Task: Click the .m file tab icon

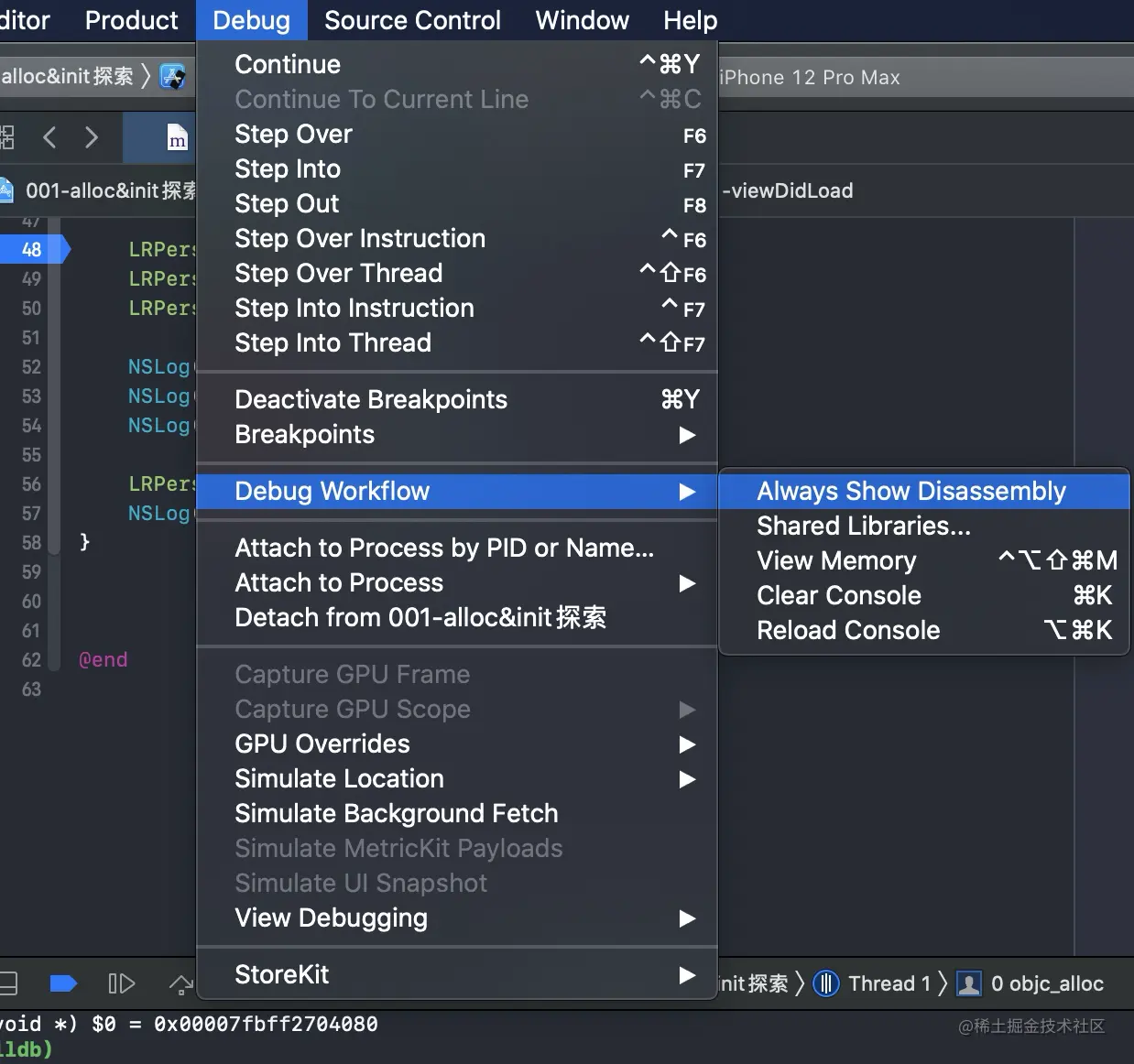Action: tap(178, 138)
